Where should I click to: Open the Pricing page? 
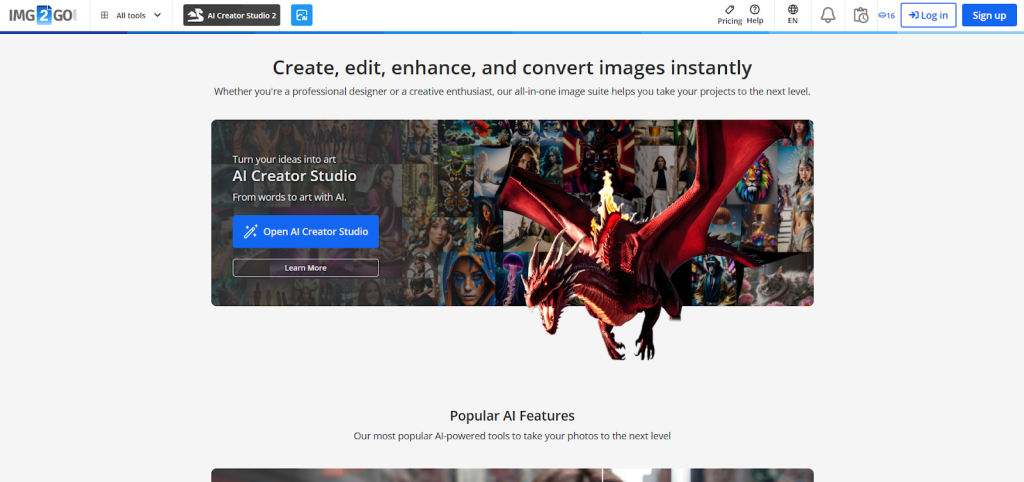coord(729,14)
